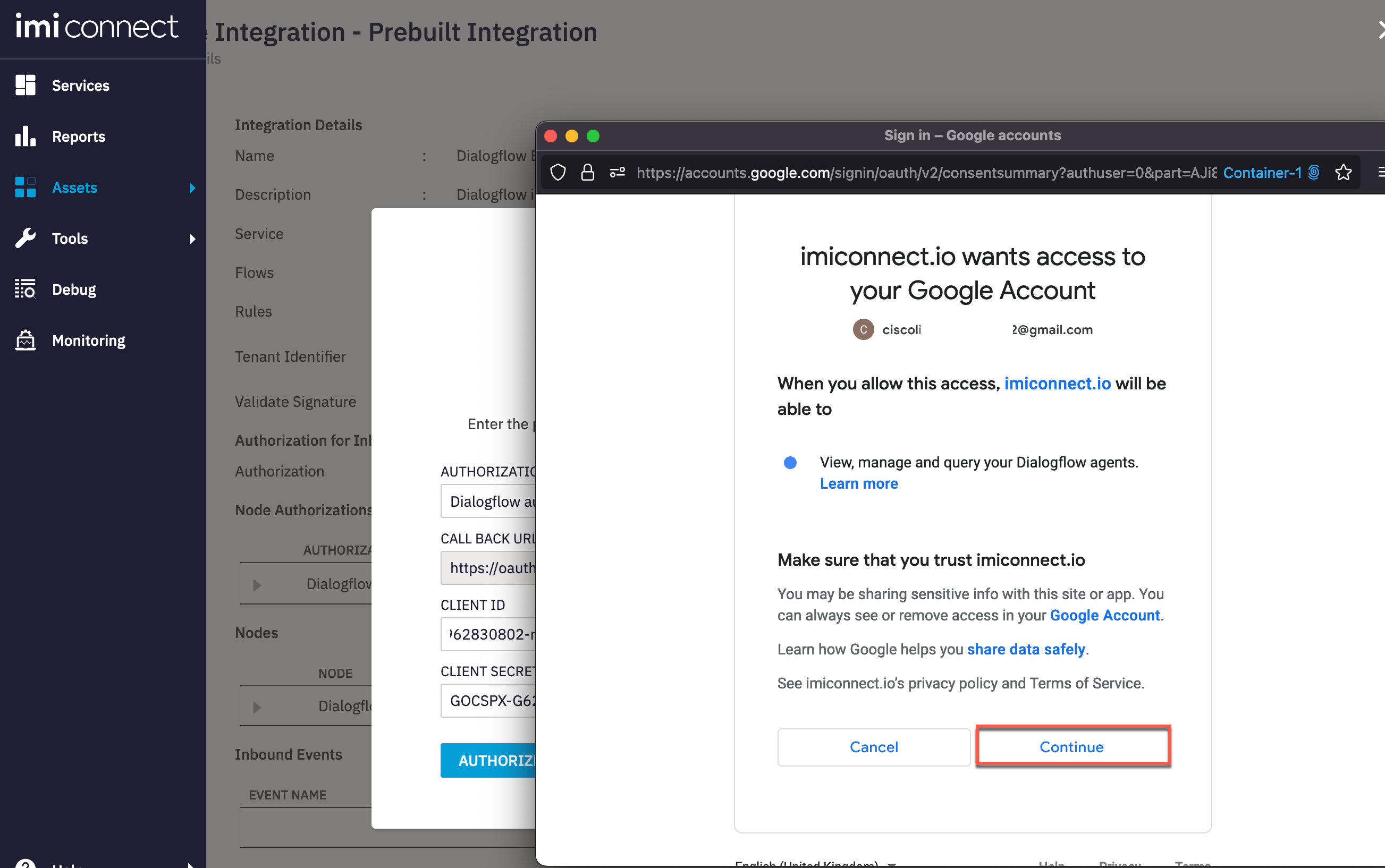The image size is (1385, 868).
Task: Click the 'Integration Details' heading
Action: coord(298,125)
